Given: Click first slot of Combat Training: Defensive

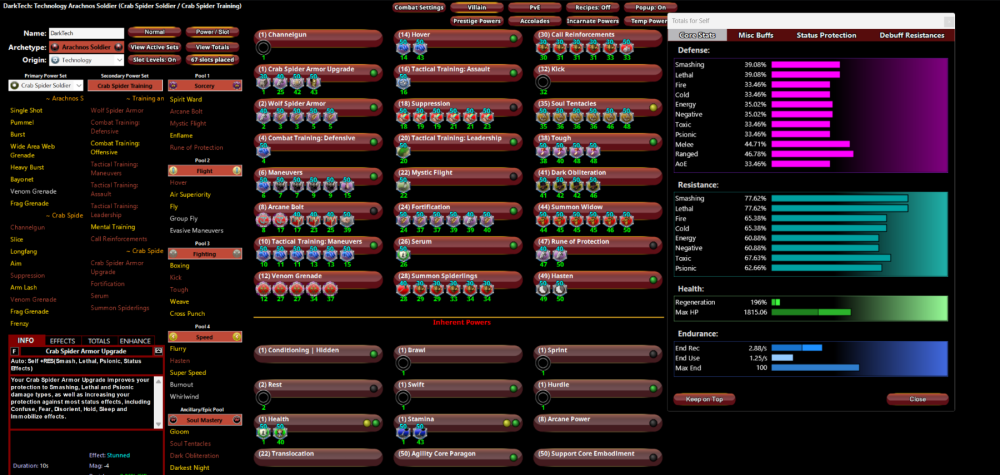Looking at the screenshot, I should click(x=264, y=151).
